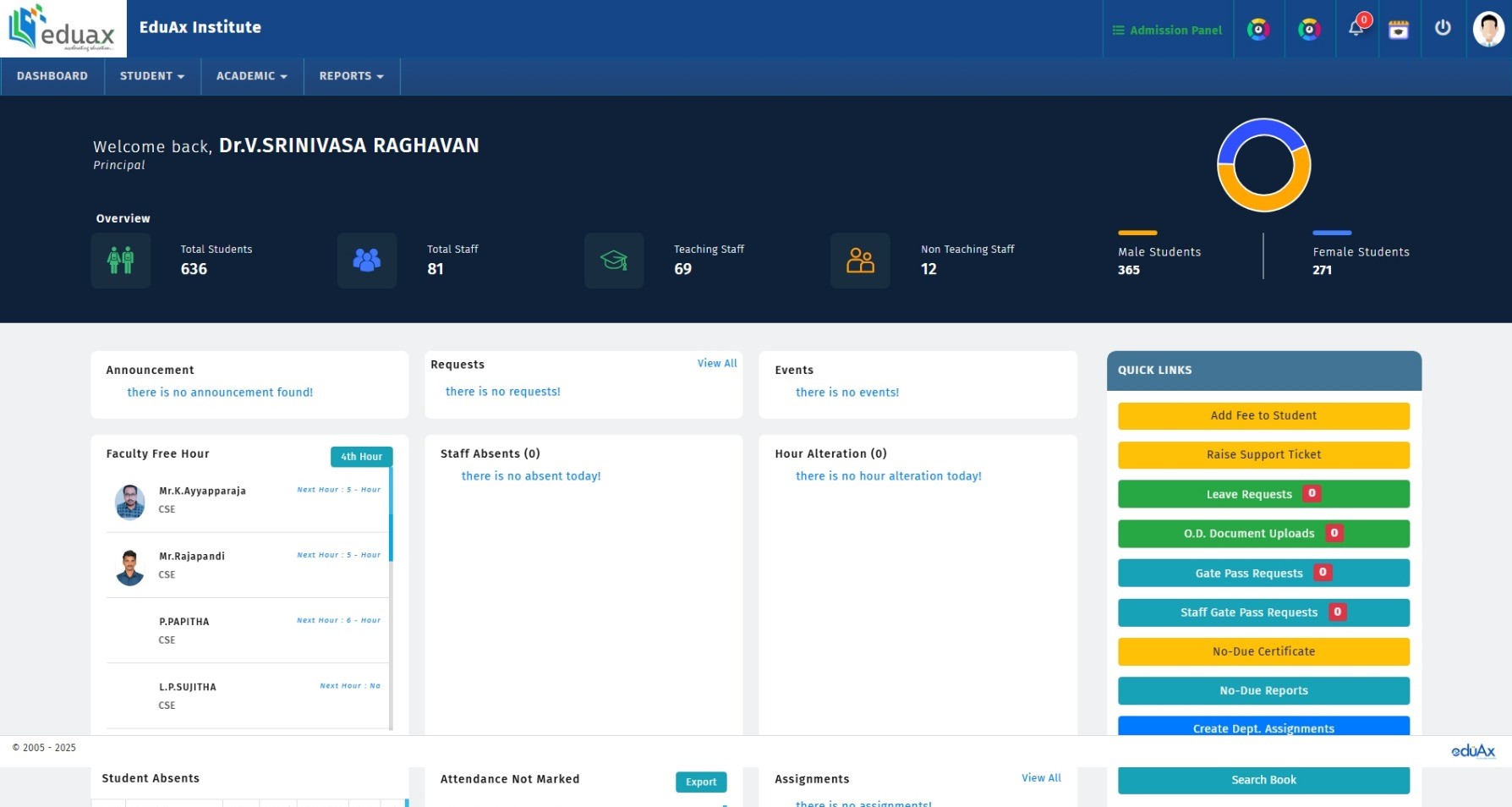This screenshot has height=807, width=1512.
Task: Click the power logout icon
Action: tap(1443, 28)
